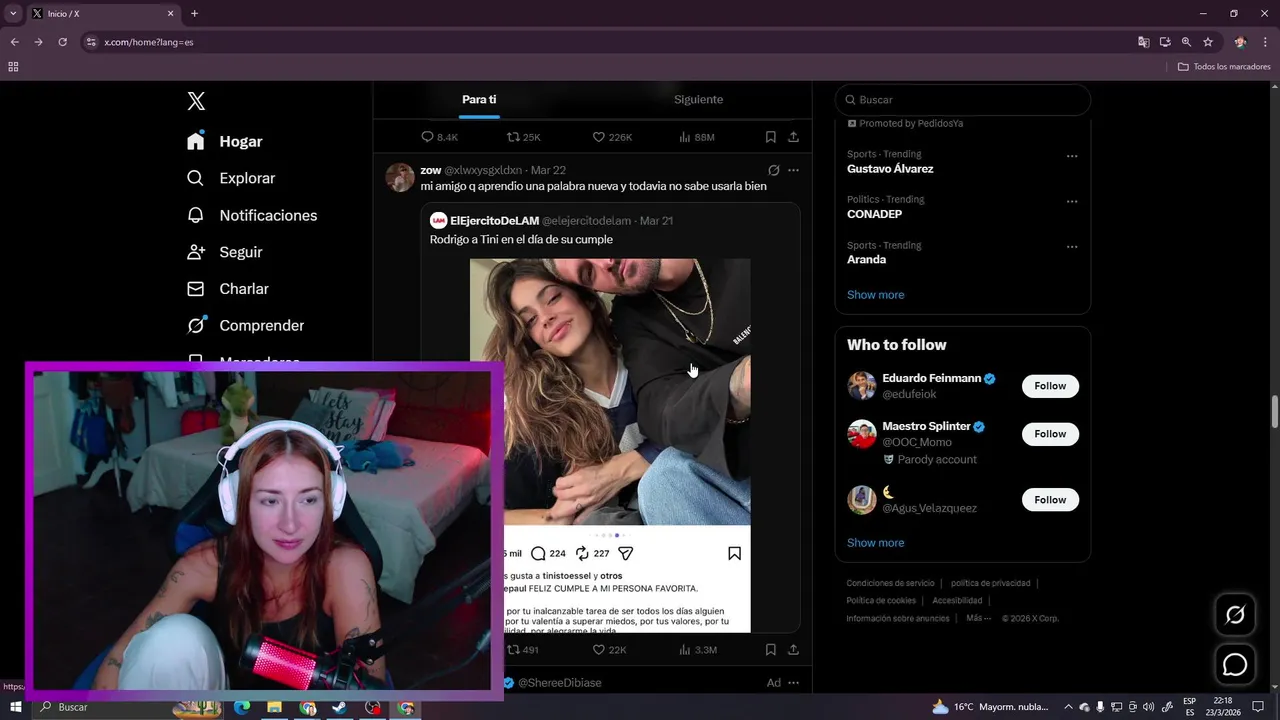
Task: Click Show more under Who to follow
Action: (875, 543)
